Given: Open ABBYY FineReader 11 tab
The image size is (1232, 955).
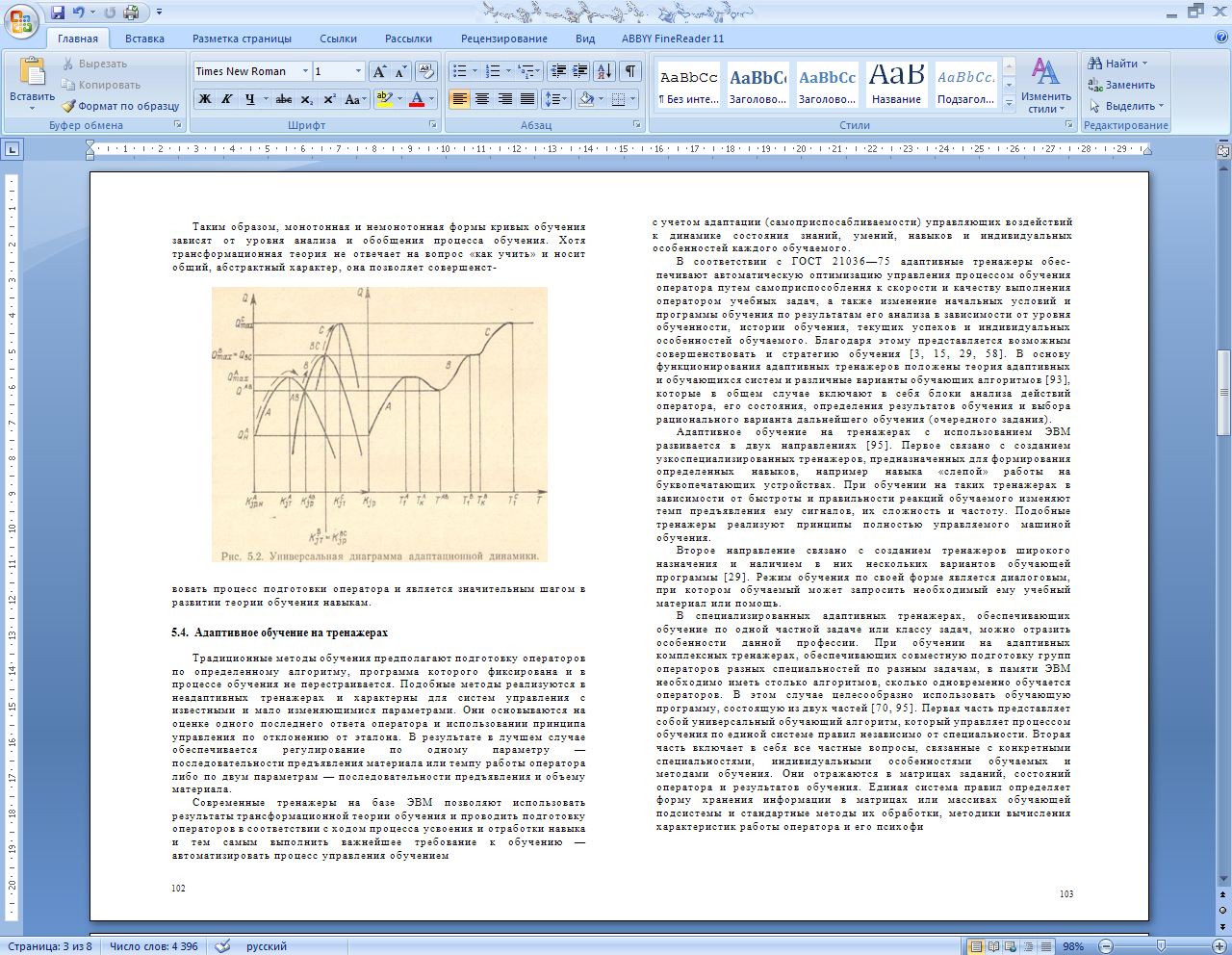Looking at the screenshot, I should [673, 39].
